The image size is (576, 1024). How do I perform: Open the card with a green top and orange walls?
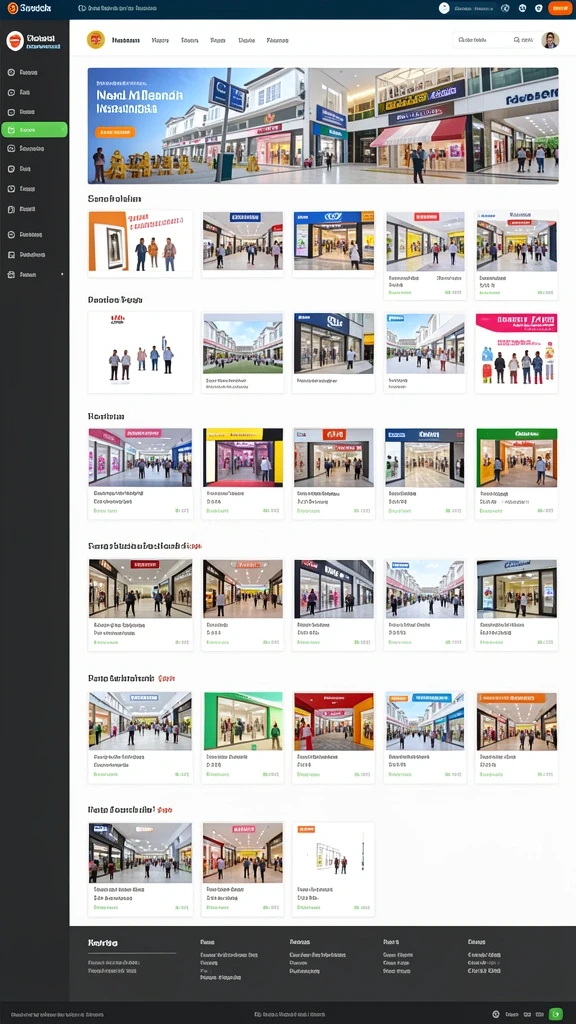click(x=516, y=473)
